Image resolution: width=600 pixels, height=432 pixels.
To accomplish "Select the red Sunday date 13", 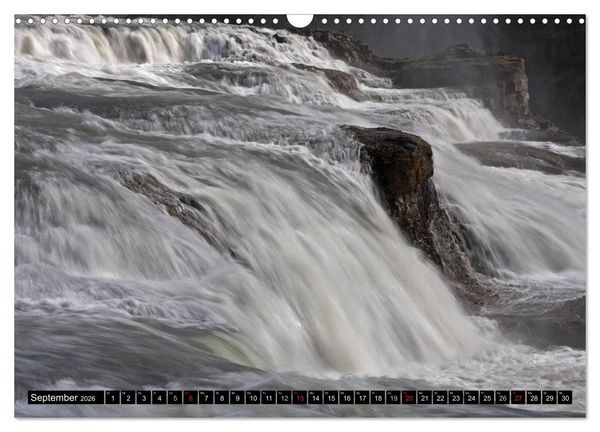I will 300,398.
